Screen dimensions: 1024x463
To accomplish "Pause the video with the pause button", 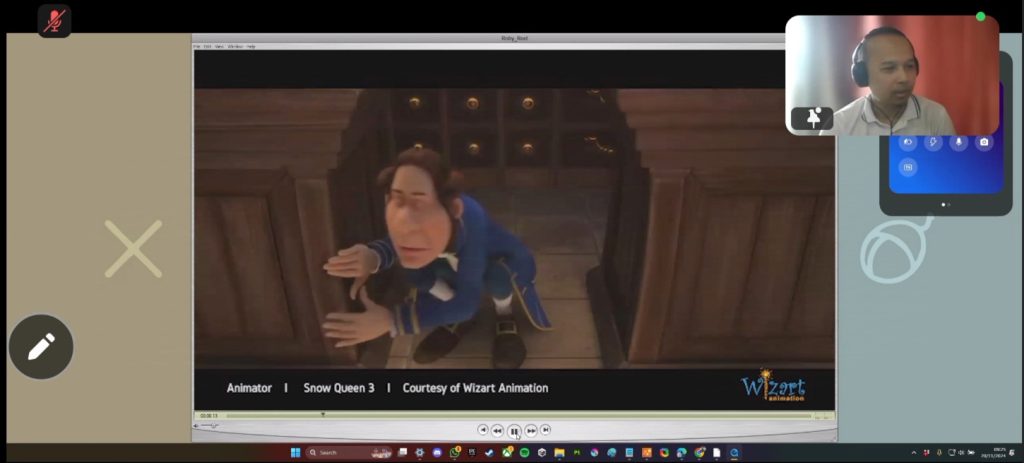I will [x=514, y=430].
